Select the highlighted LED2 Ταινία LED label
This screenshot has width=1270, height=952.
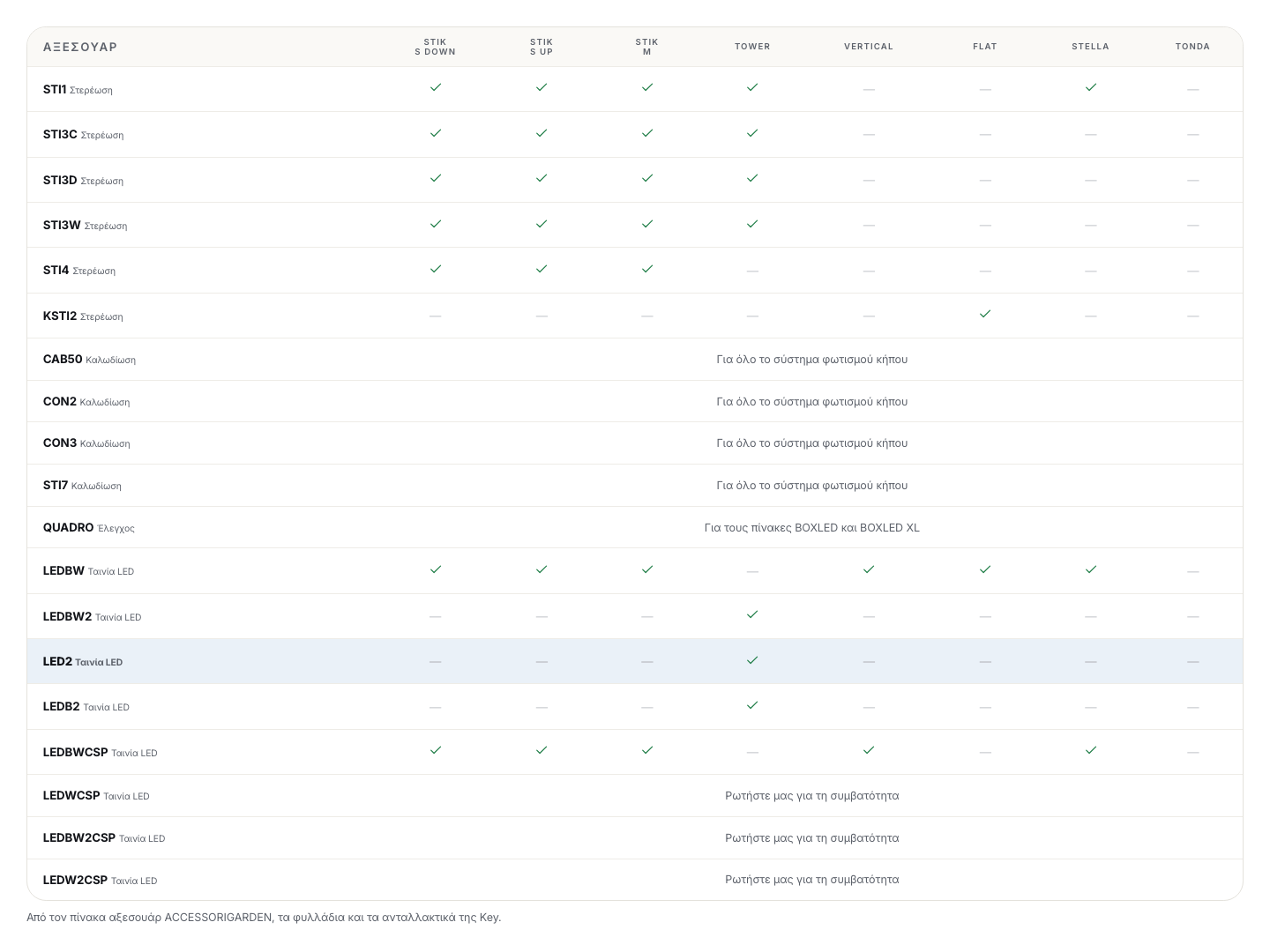83,662
